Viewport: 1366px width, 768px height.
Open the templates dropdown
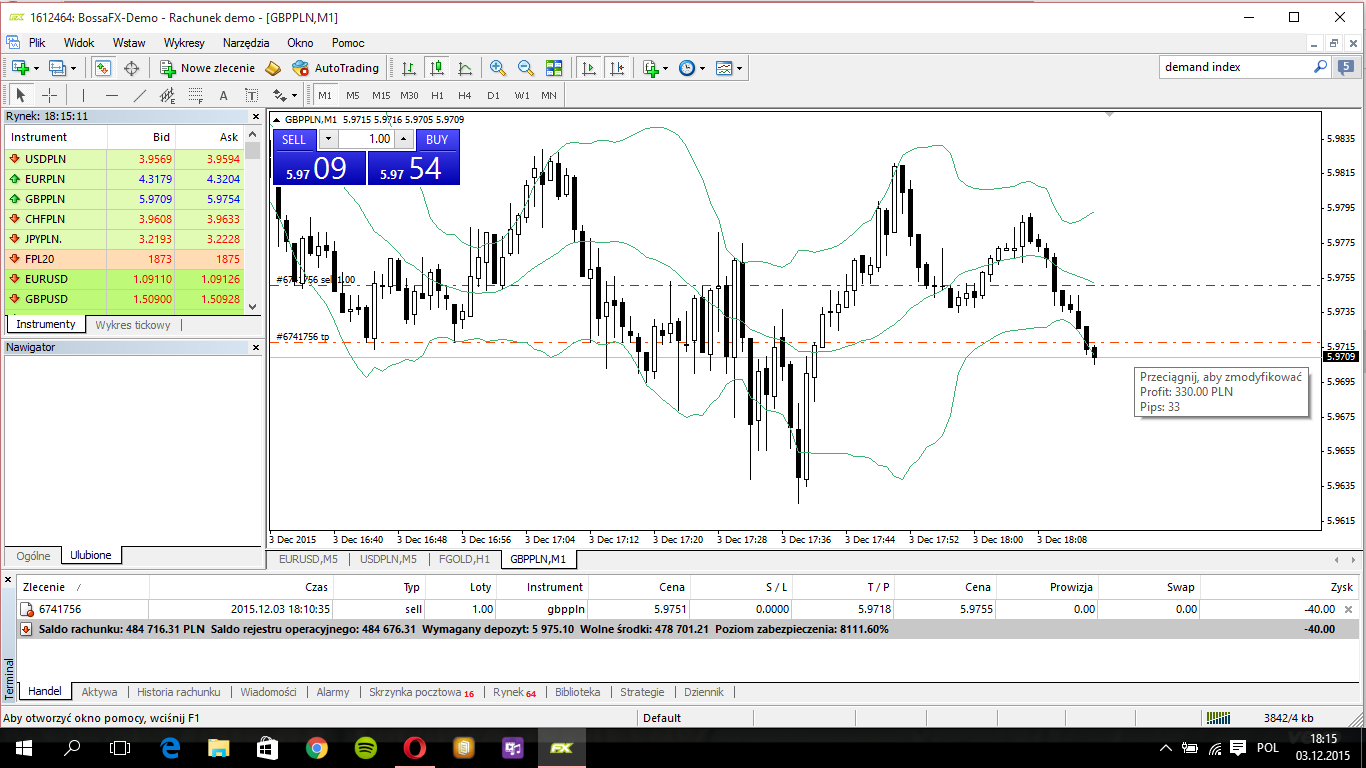729,68
